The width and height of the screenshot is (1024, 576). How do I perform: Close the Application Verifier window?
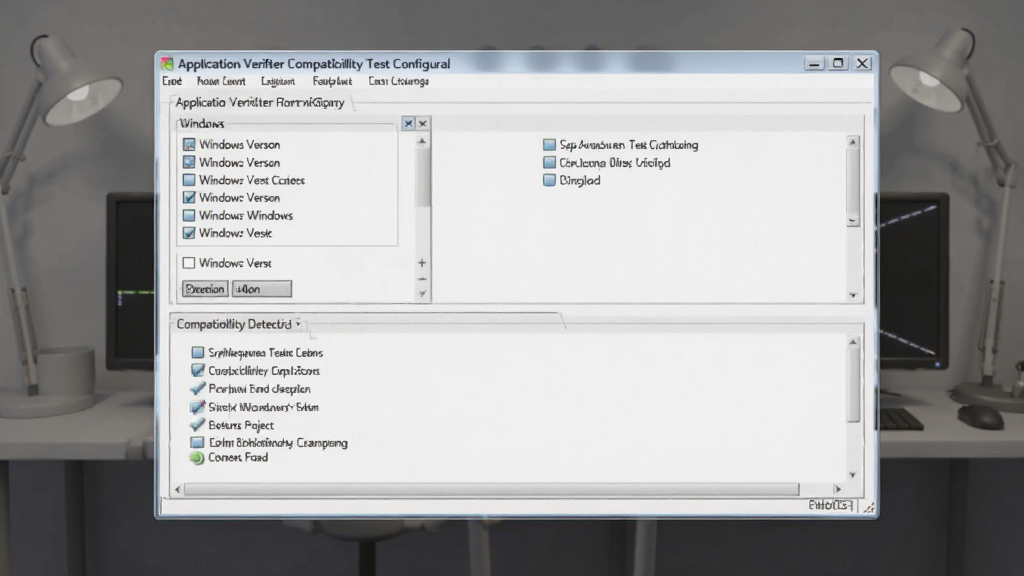862,63
